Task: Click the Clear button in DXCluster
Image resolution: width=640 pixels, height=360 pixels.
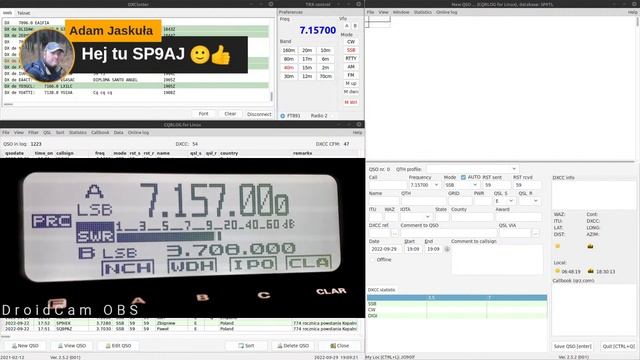Action: point(230,114)
